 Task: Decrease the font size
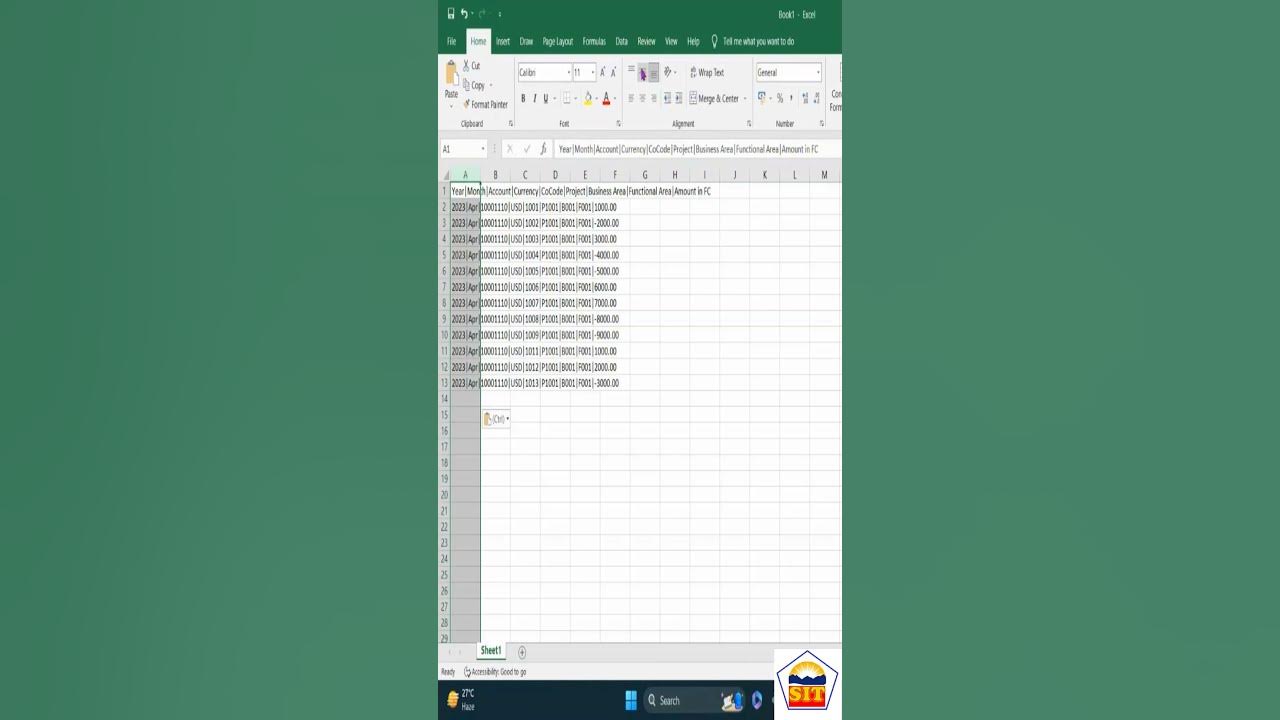coord(613,72)
